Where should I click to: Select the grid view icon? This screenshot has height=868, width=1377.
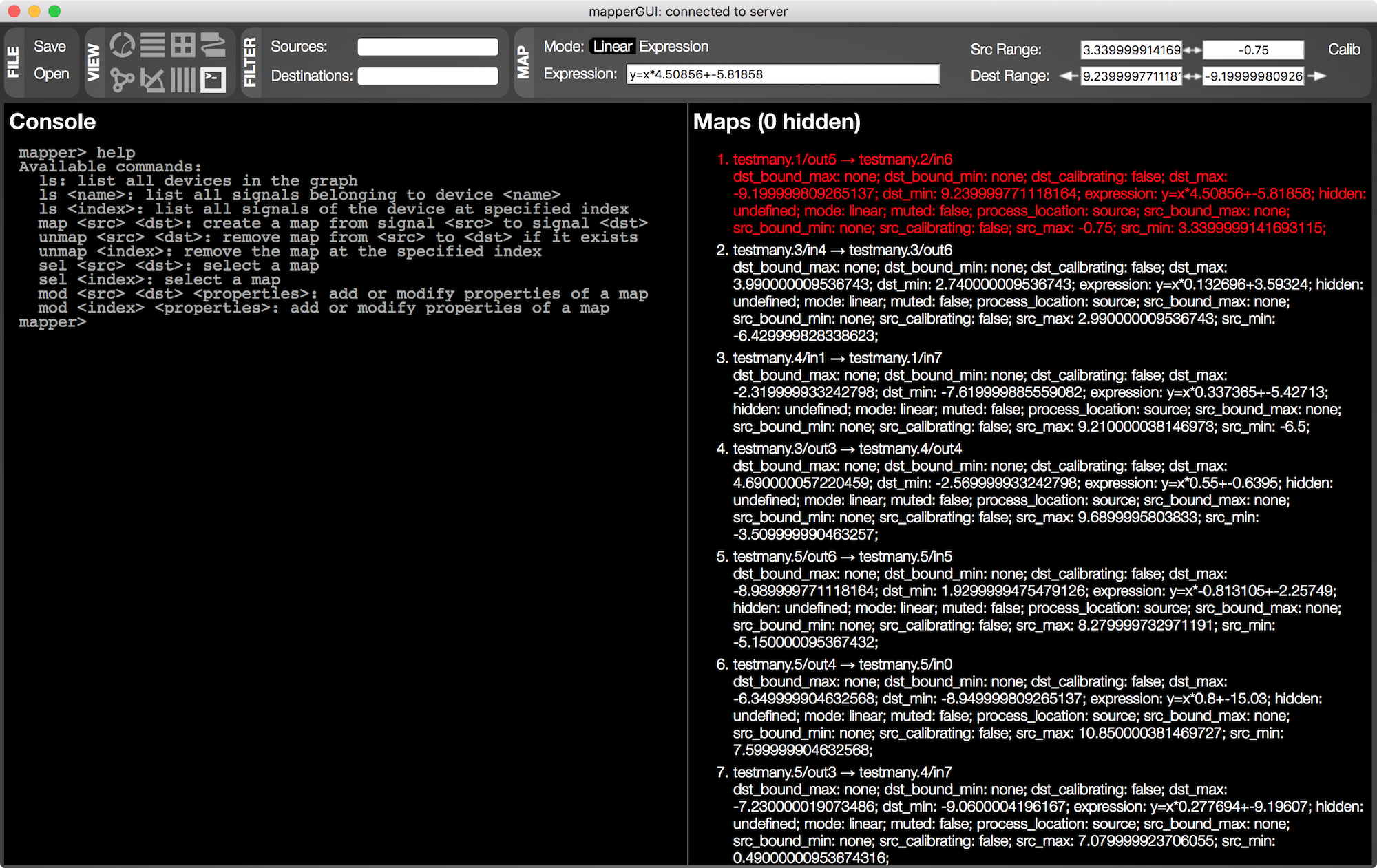click(183, 45)
